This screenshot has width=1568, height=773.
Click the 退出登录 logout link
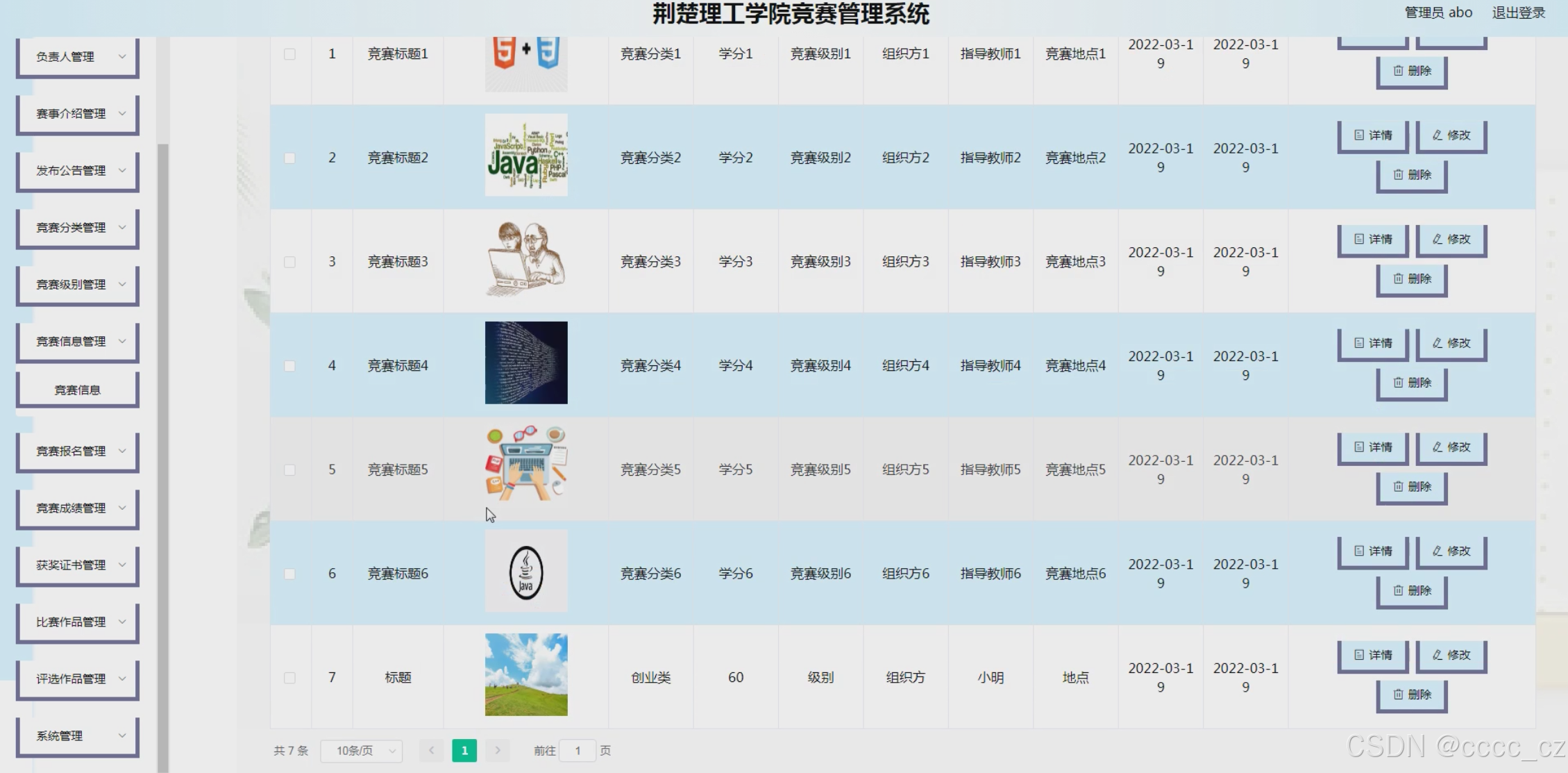(1518, 13)
